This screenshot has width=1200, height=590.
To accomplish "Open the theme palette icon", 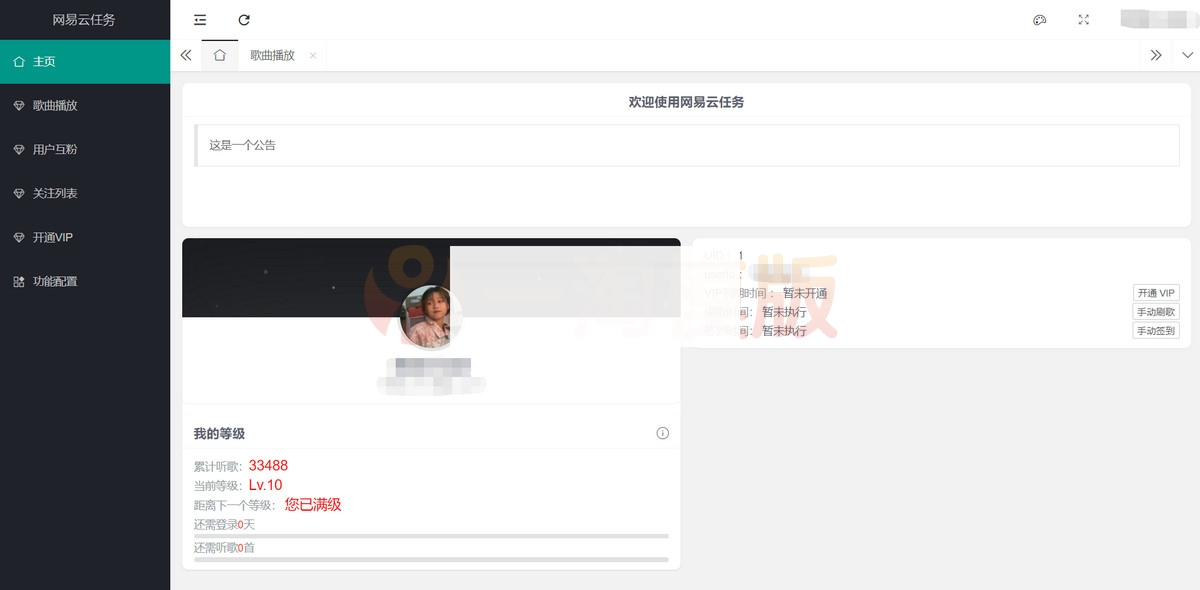I will coord(1039,20).
